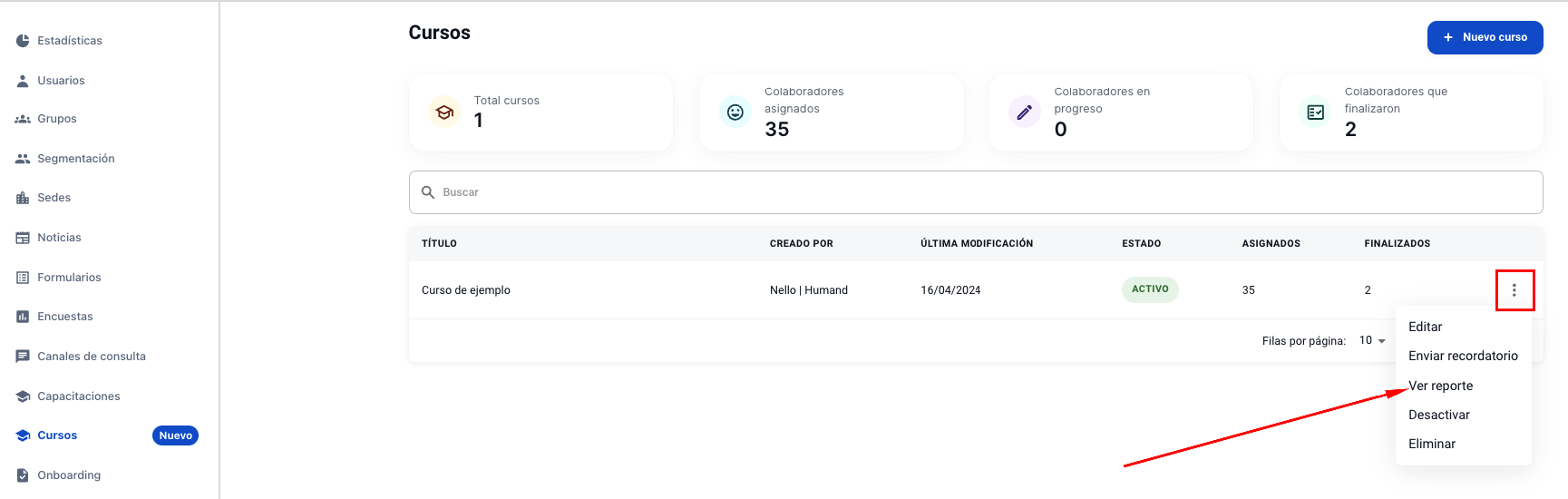This screenshot has height=499, width=1568.
Task: Select Ver reporte menu option
Action: click(x=1440, y=386)
